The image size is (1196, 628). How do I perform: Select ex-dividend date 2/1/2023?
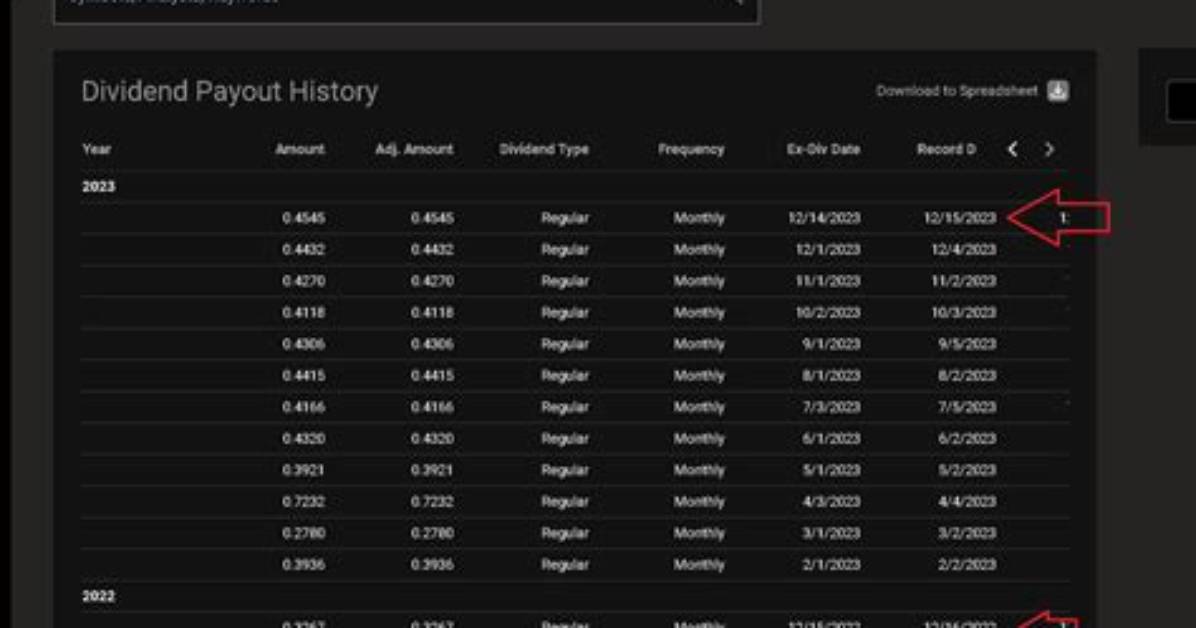point(831,565)
